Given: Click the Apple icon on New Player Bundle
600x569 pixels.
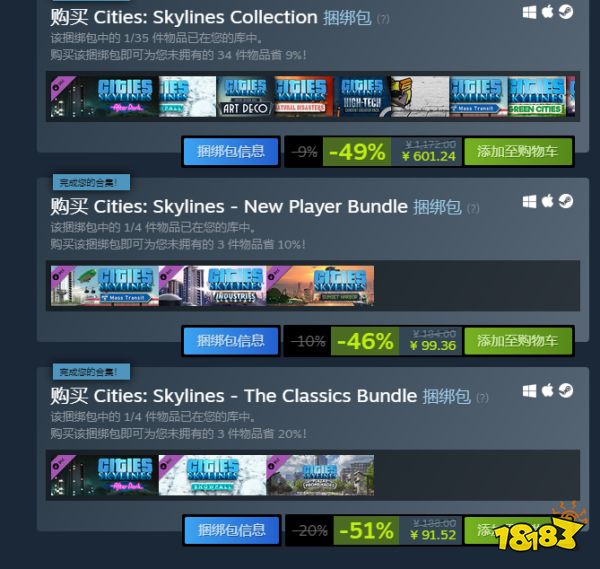Looking at the screenshot, I should point(547,201).
